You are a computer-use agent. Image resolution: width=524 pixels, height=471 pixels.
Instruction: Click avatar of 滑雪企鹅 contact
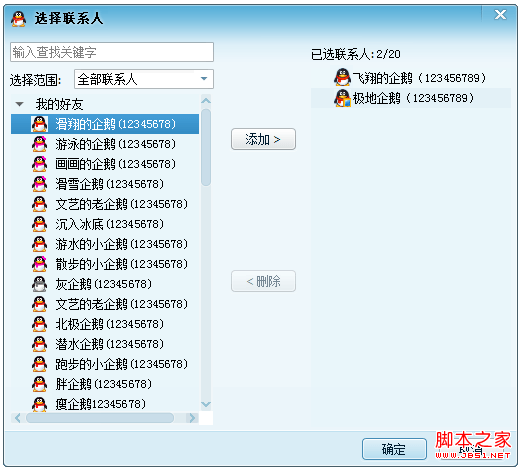39,184
